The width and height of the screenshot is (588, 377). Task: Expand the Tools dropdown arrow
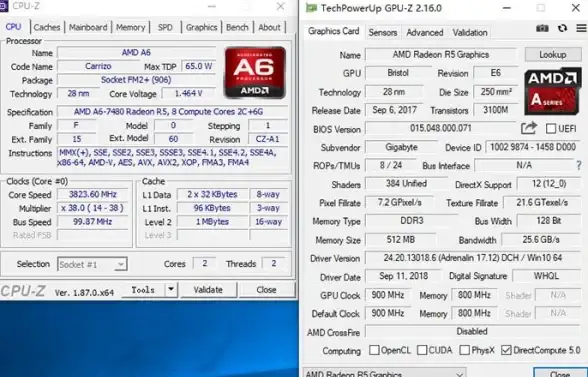(x=171, y=289)
